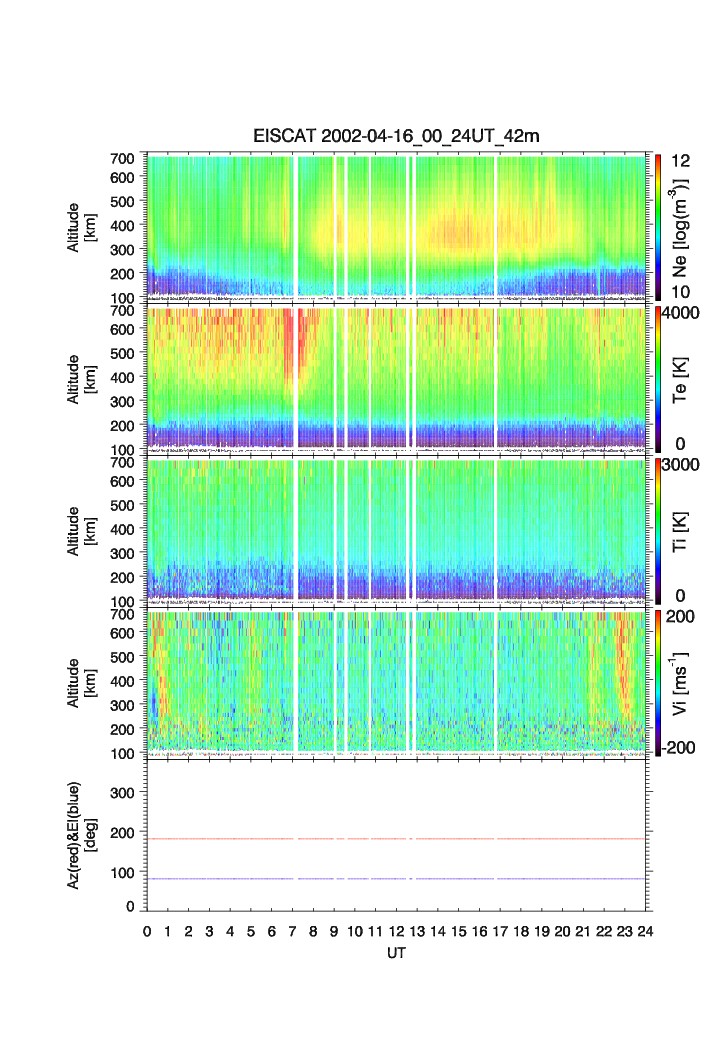Click the UT x-axis title
The image size is (708, 1063).
point(396,954)
